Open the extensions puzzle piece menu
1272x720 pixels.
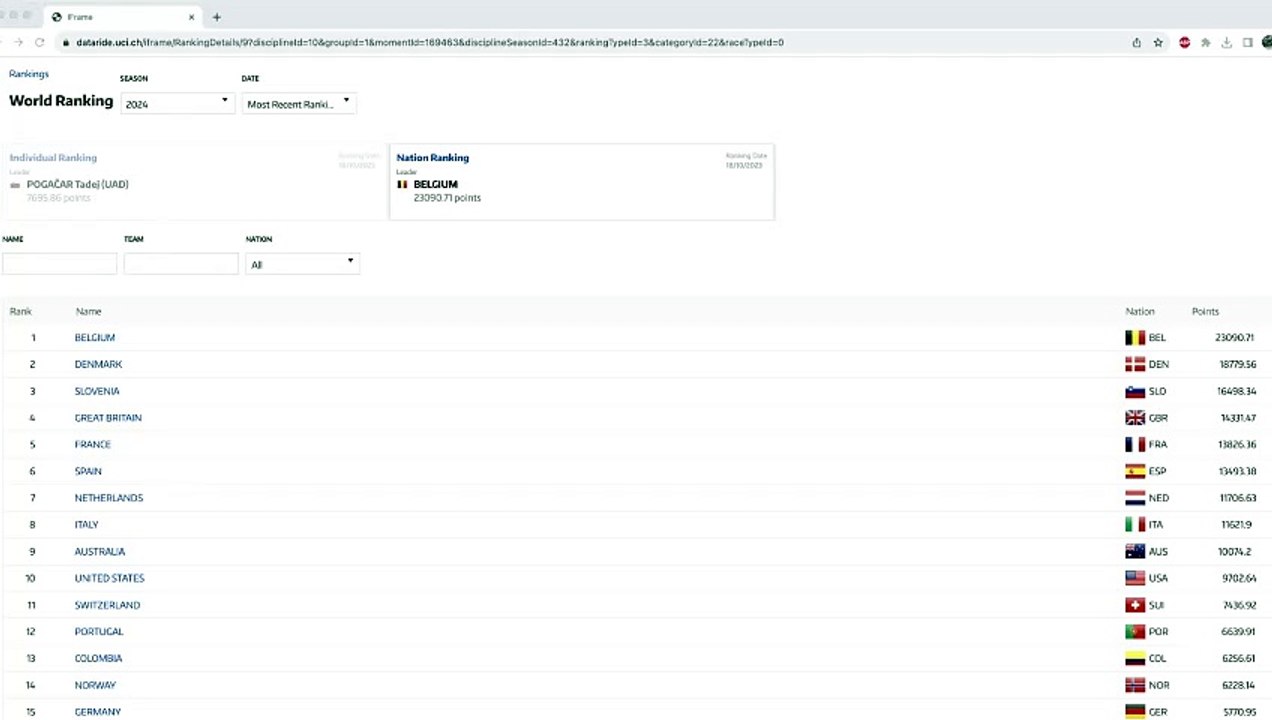[x=1205, y=43]
